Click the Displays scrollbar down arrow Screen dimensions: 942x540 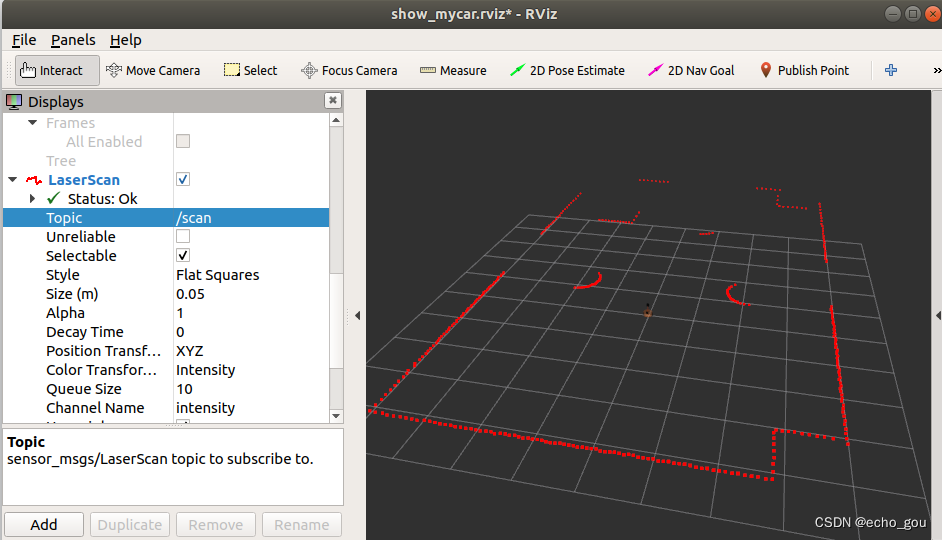tap(336, 416)
